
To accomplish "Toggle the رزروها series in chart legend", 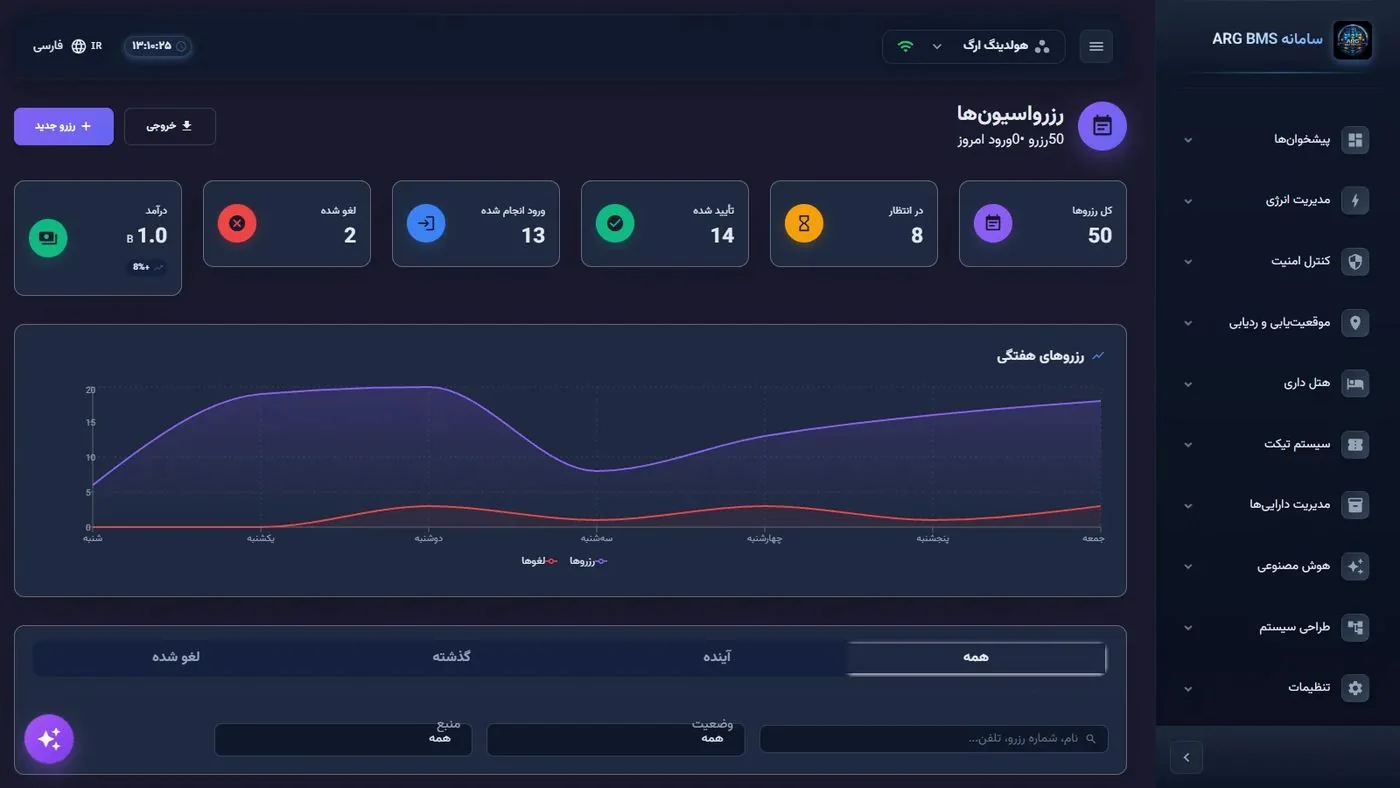I will coord(588,561).
